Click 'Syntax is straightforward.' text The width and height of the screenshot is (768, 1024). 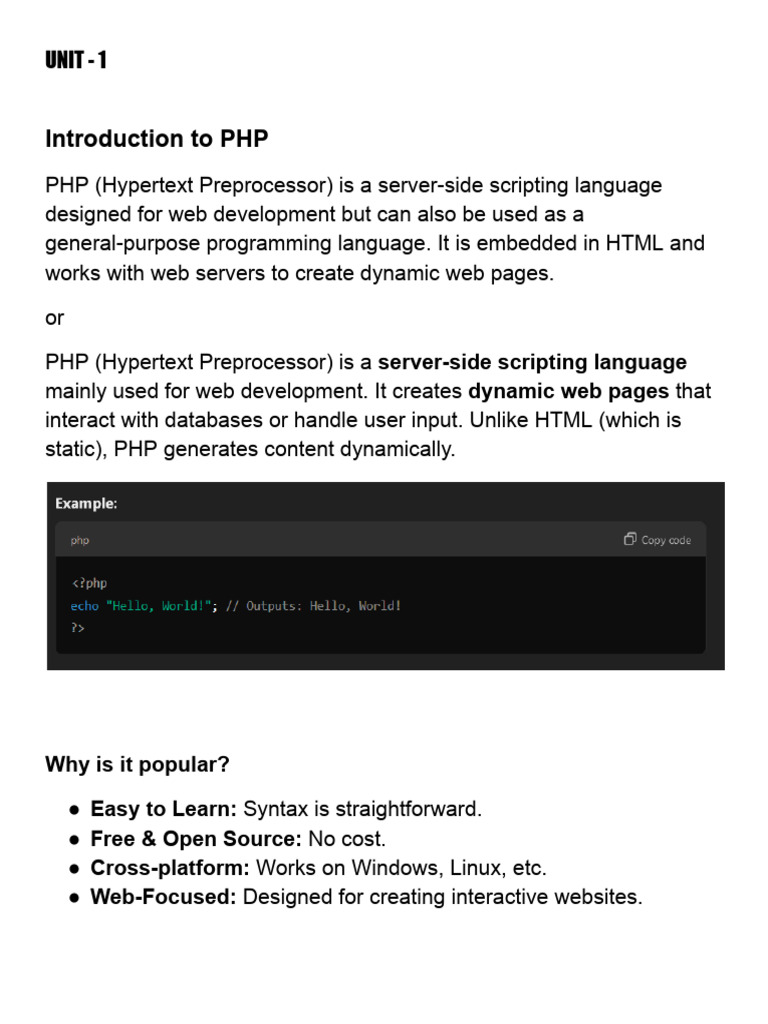pyautogui.click(x=362, y=809)
